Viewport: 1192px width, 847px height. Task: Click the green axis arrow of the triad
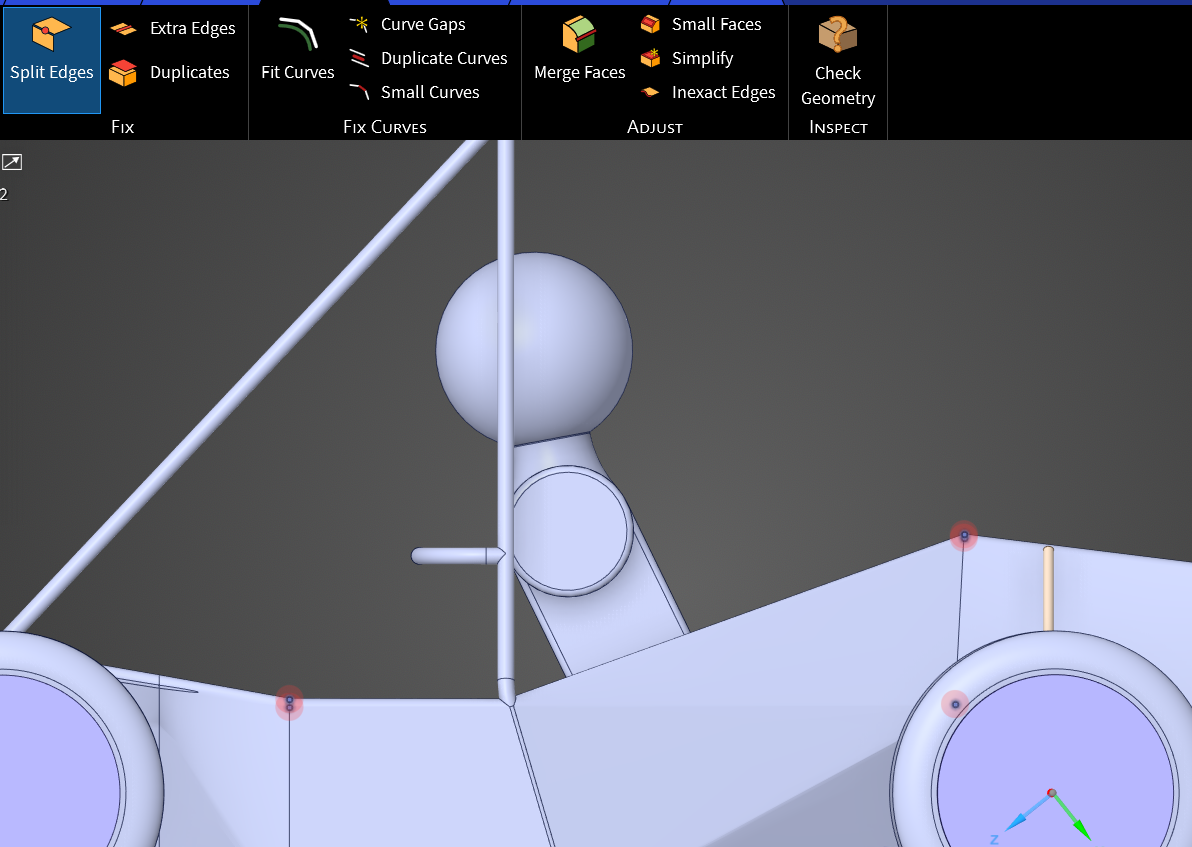click(1073, 817)
